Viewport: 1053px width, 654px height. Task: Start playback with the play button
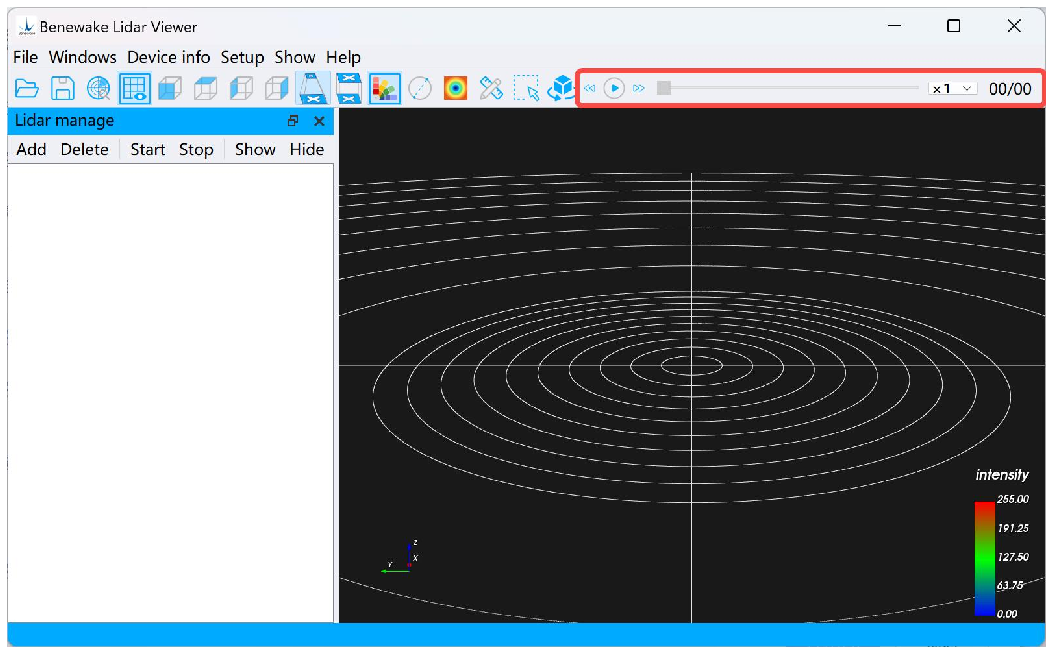pyautogui.click(x=614, y=89)
